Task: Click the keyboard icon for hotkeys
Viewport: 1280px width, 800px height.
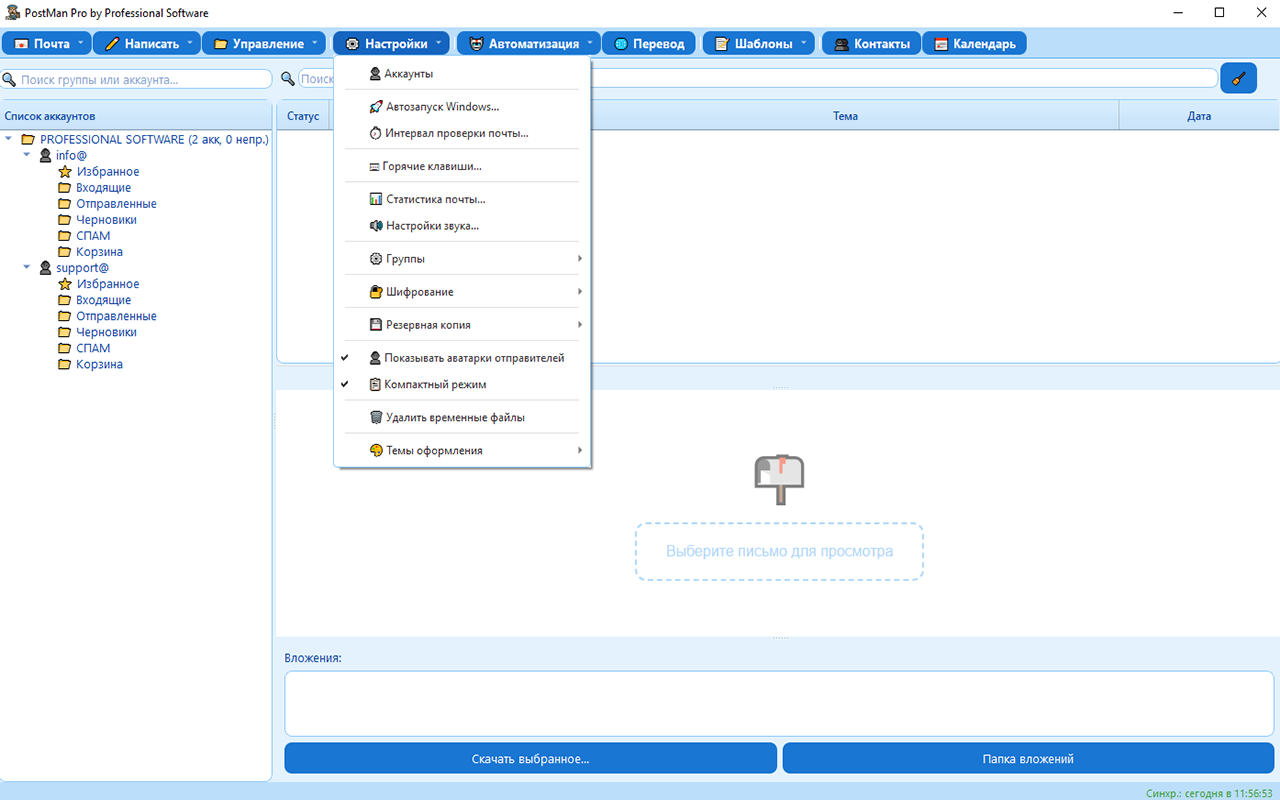Action: (x=374, y=167)
